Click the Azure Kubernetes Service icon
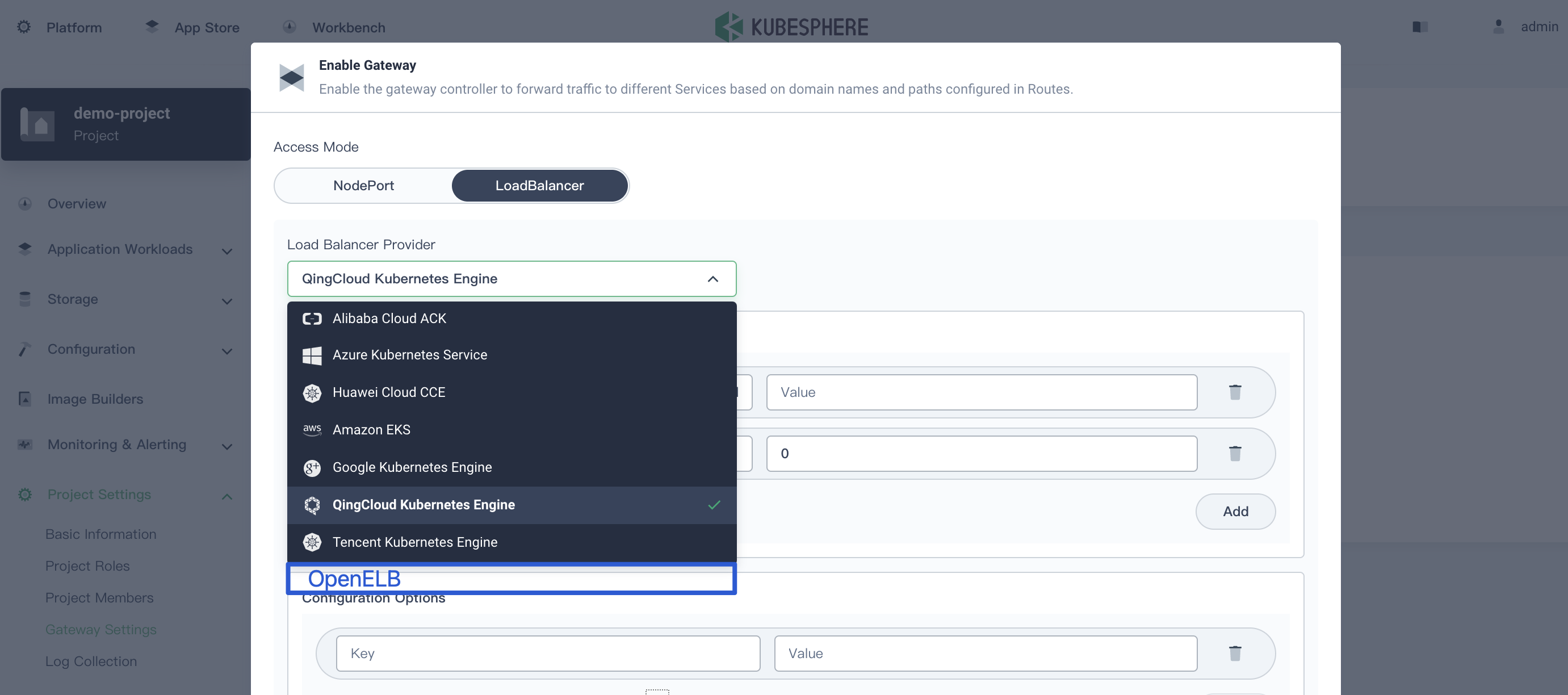This screenshot has height=695, width=1568. [312, 355]
